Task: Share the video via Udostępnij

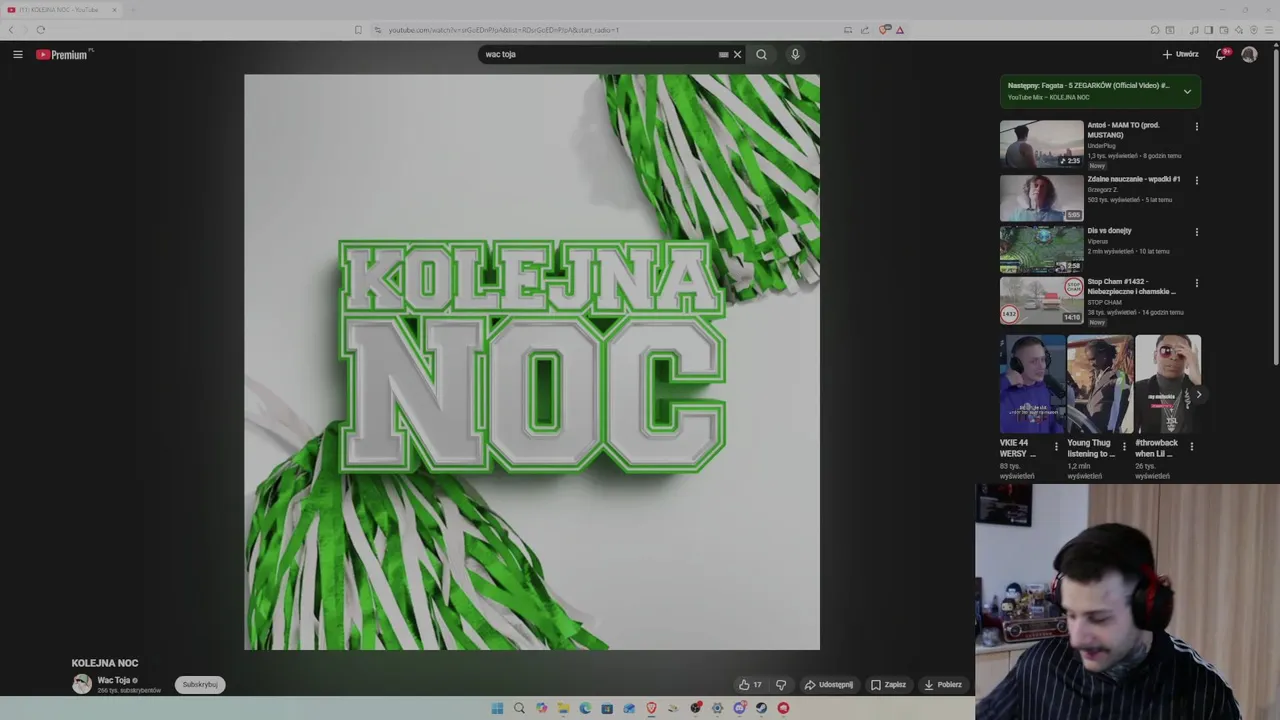Action: pos(829,685)
